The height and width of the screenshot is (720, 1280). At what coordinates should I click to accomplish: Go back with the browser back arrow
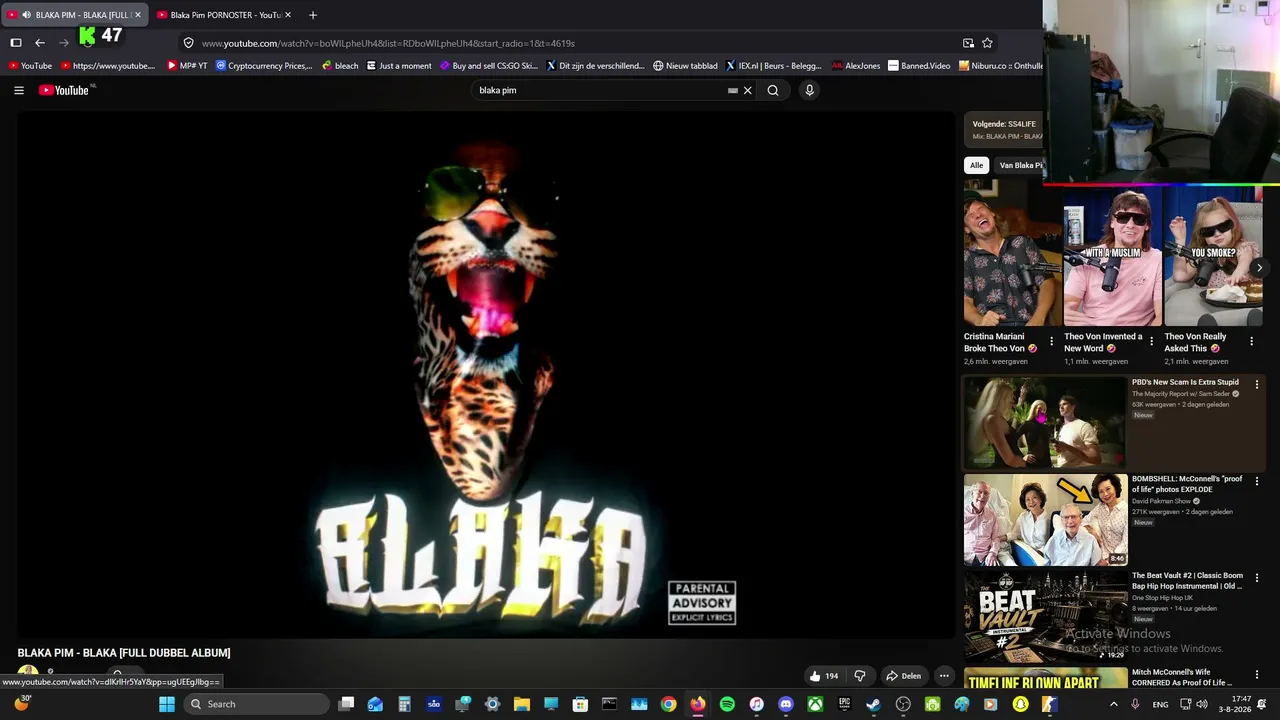click(x=40, y=43)
